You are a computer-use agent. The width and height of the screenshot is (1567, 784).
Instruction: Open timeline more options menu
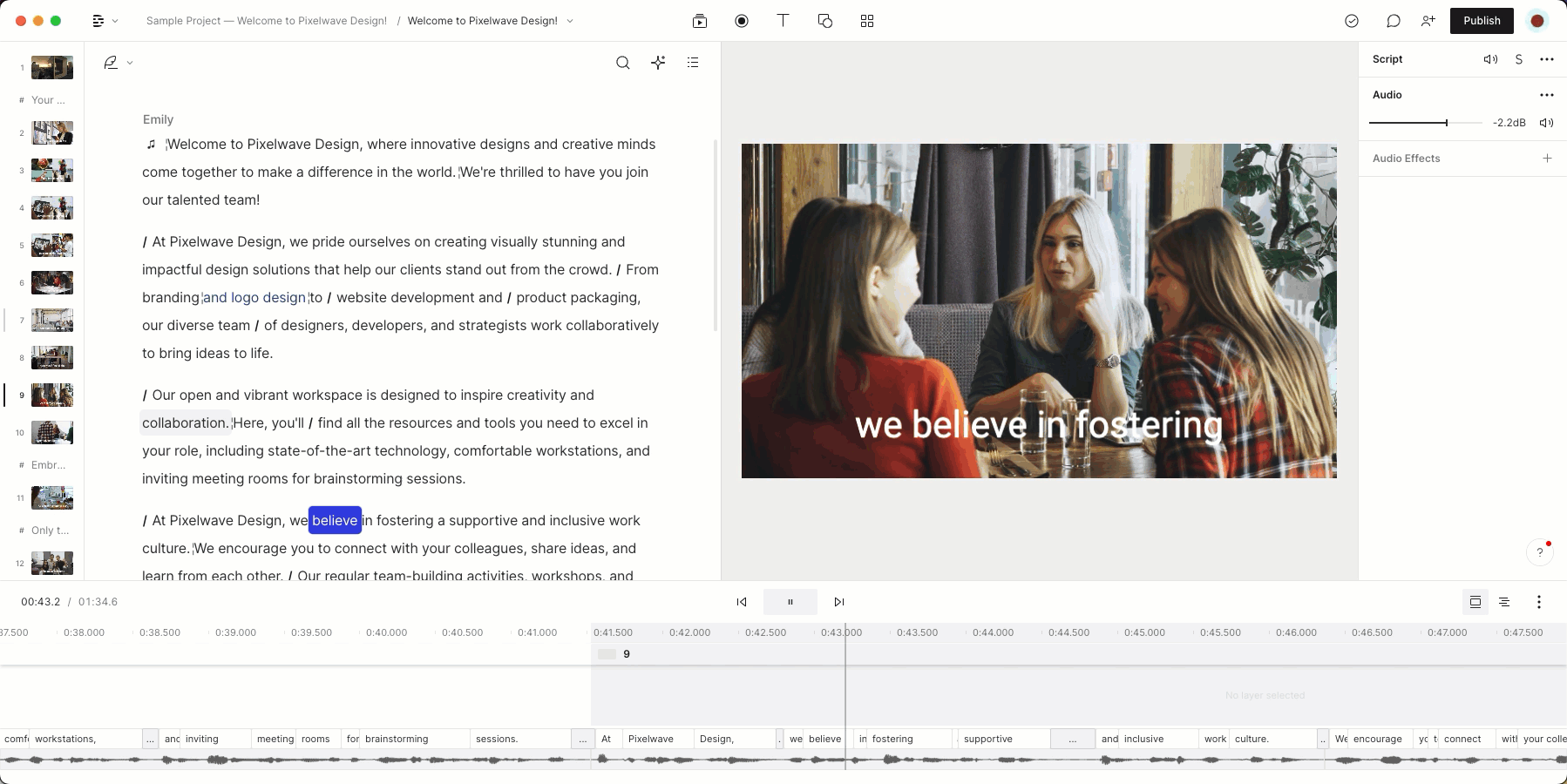1539,602
